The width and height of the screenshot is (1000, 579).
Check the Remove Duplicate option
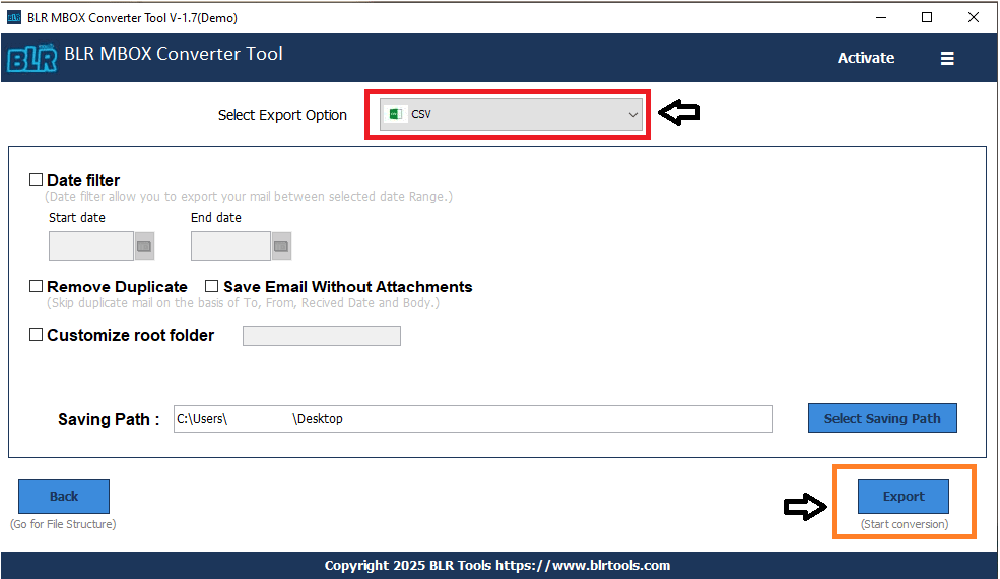pos(36,286)
